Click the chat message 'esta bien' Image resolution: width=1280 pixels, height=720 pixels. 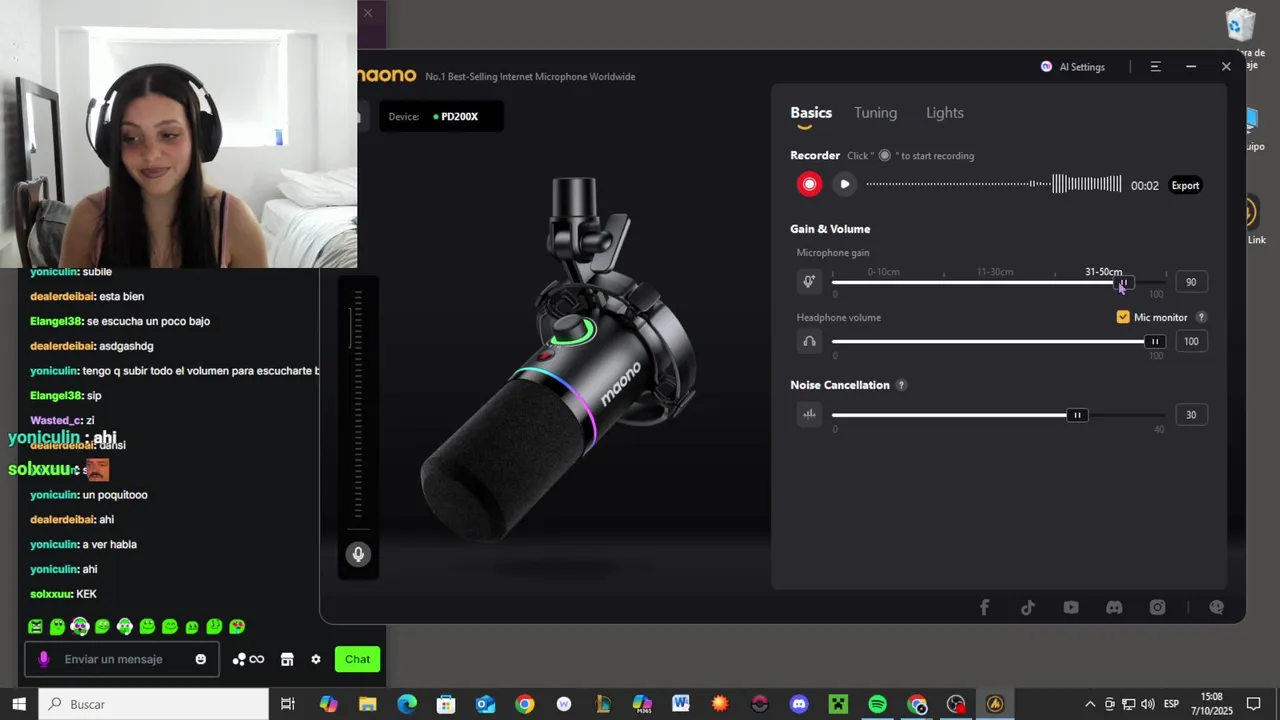pyautogui.click(x=121, y=297)
